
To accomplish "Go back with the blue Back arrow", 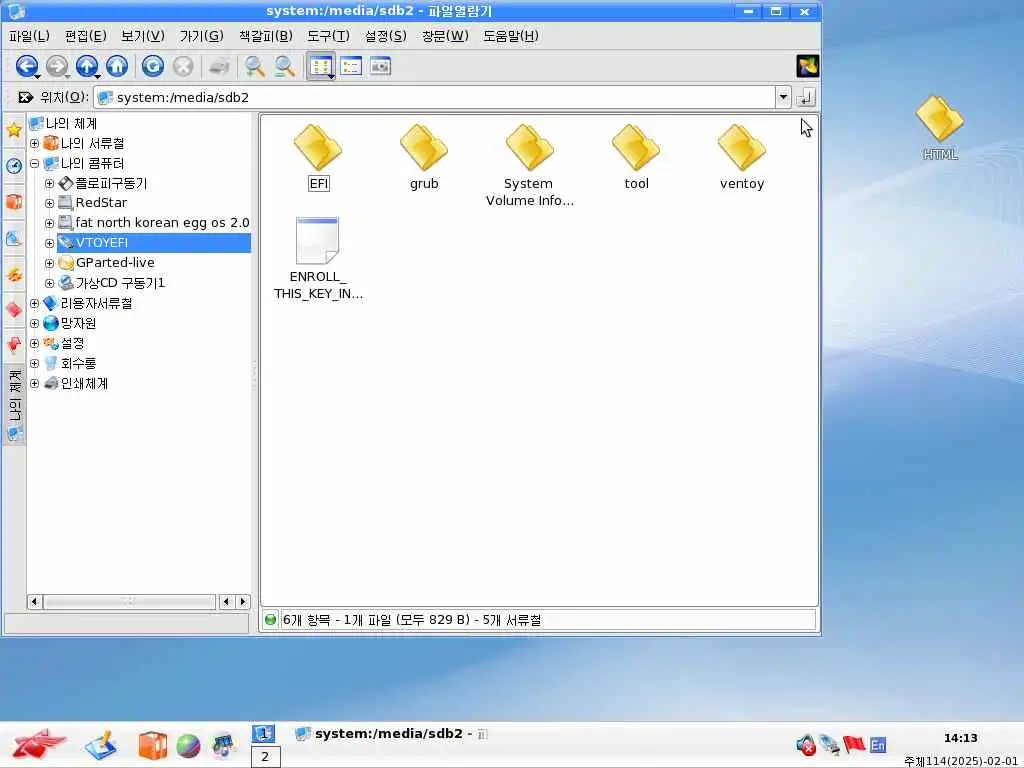I will click(26, 66).
